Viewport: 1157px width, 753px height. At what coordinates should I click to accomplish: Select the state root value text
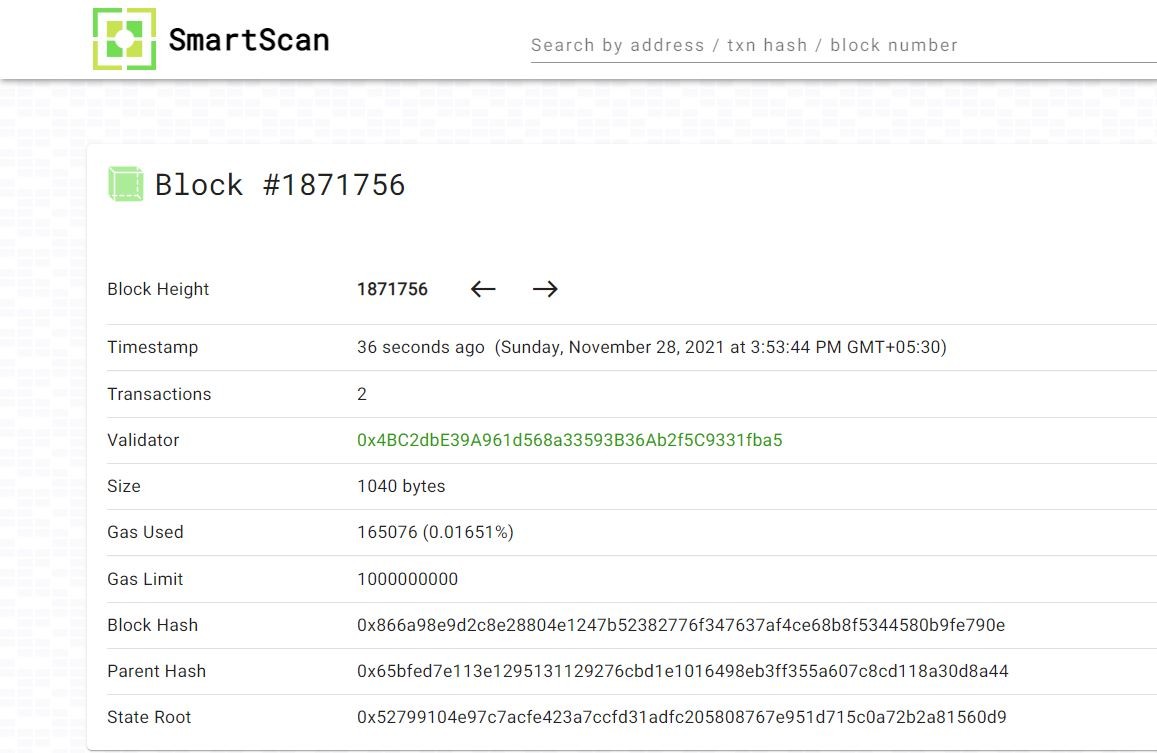click(x=682, y=717)
